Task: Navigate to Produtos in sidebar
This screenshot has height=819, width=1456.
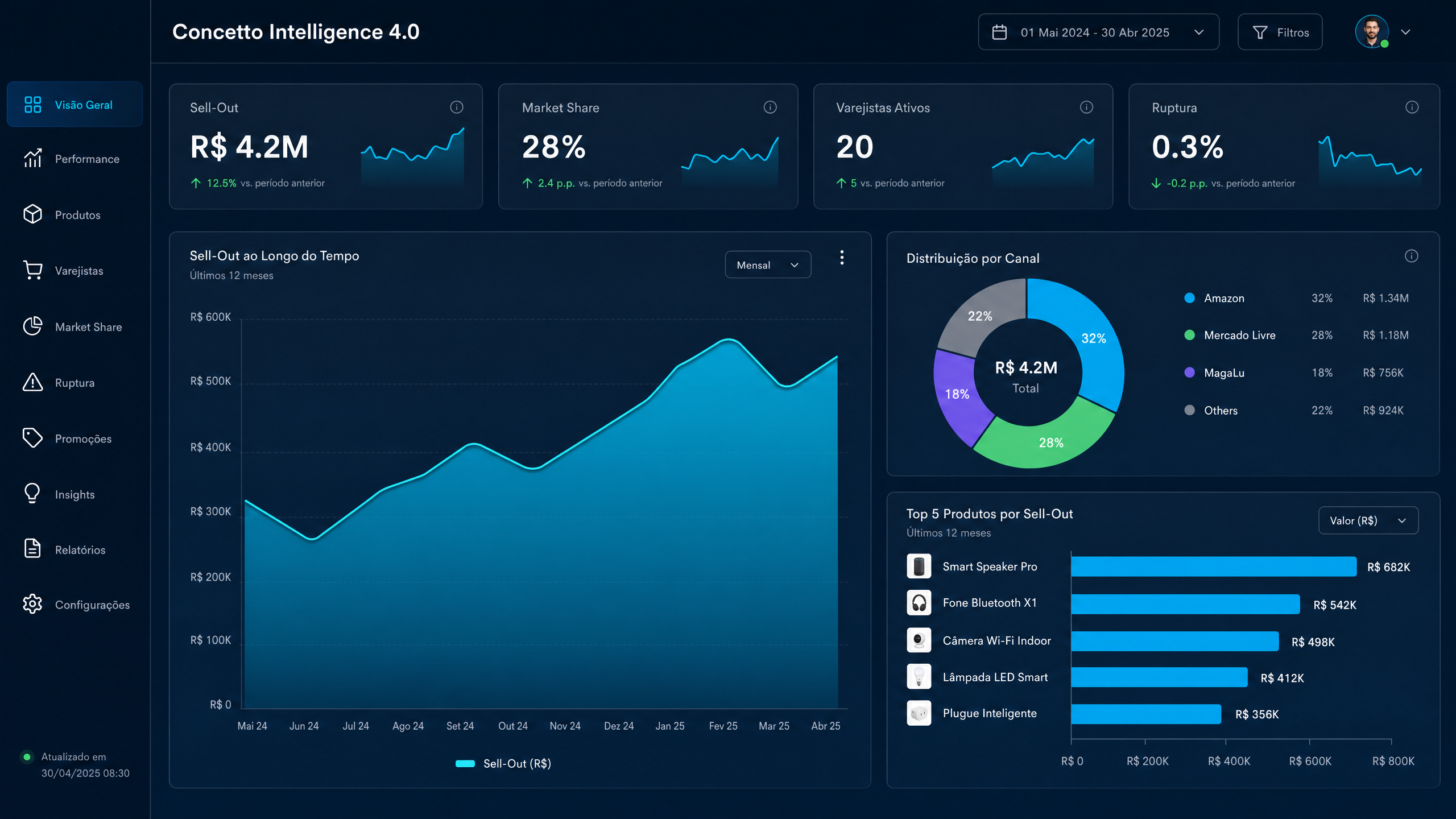Action: point(75,215)
